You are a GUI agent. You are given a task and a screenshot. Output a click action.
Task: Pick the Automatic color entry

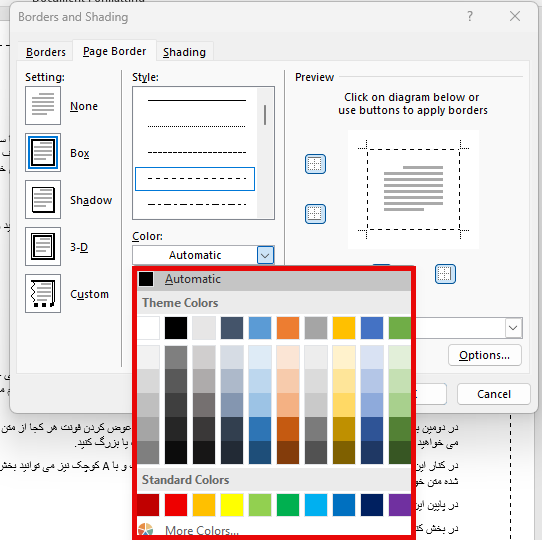point(274,279)
